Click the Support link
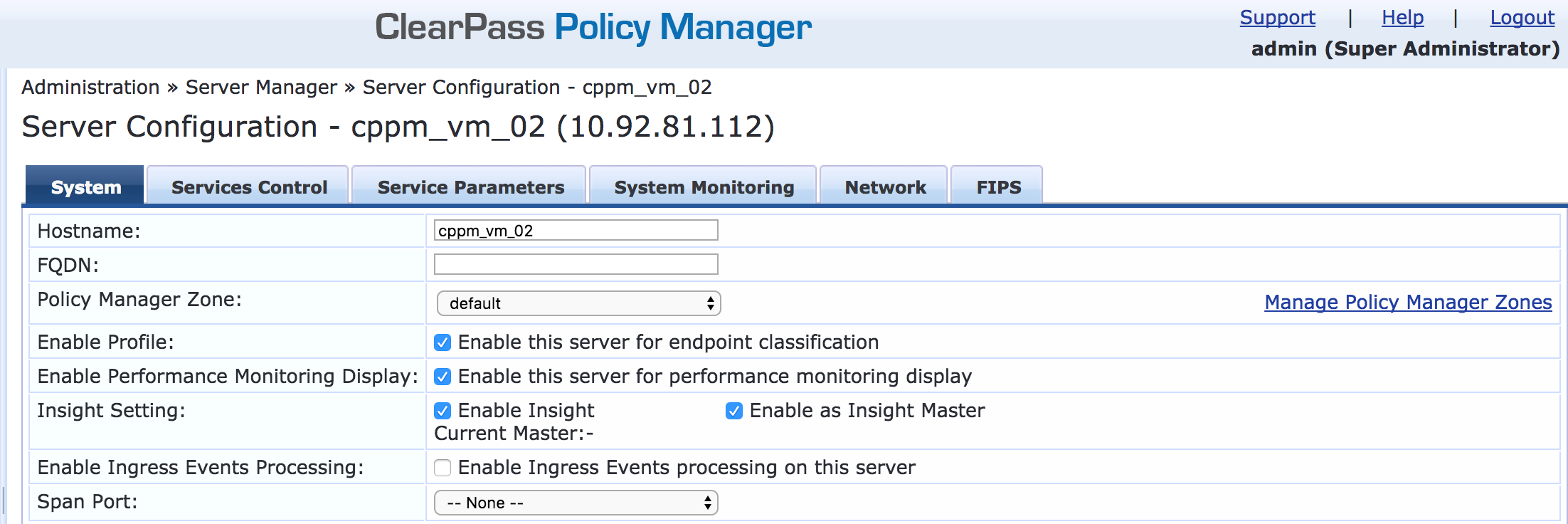The height and width of the screenshot is (524, 1568). click(x=1277, y=17)
